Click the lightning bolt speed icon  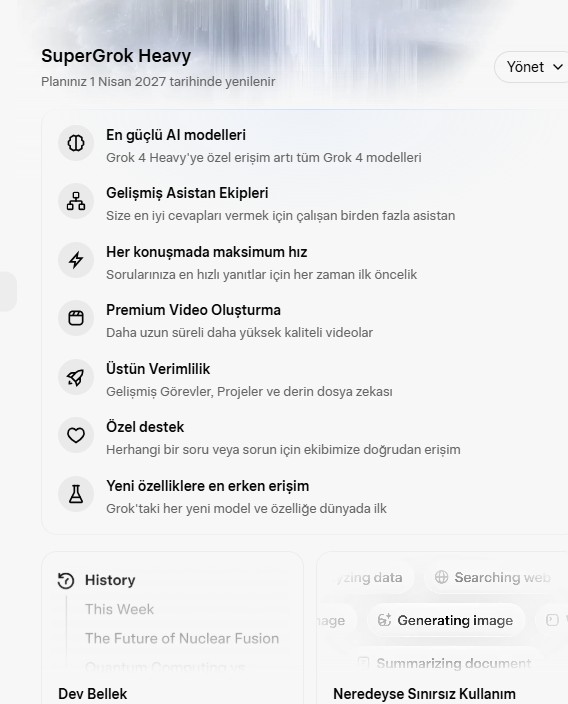(76, 260)
